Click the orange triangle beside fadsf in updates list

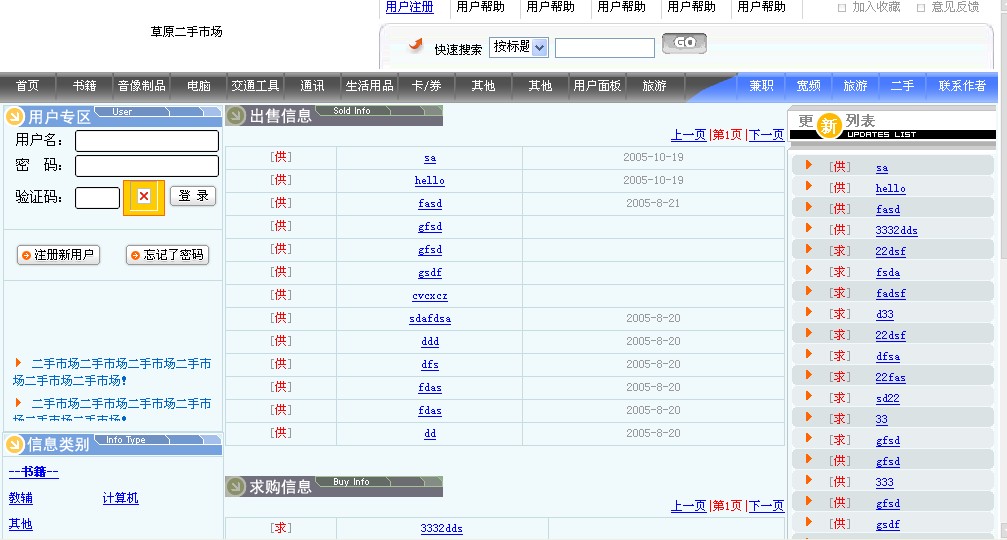(809, 291)
